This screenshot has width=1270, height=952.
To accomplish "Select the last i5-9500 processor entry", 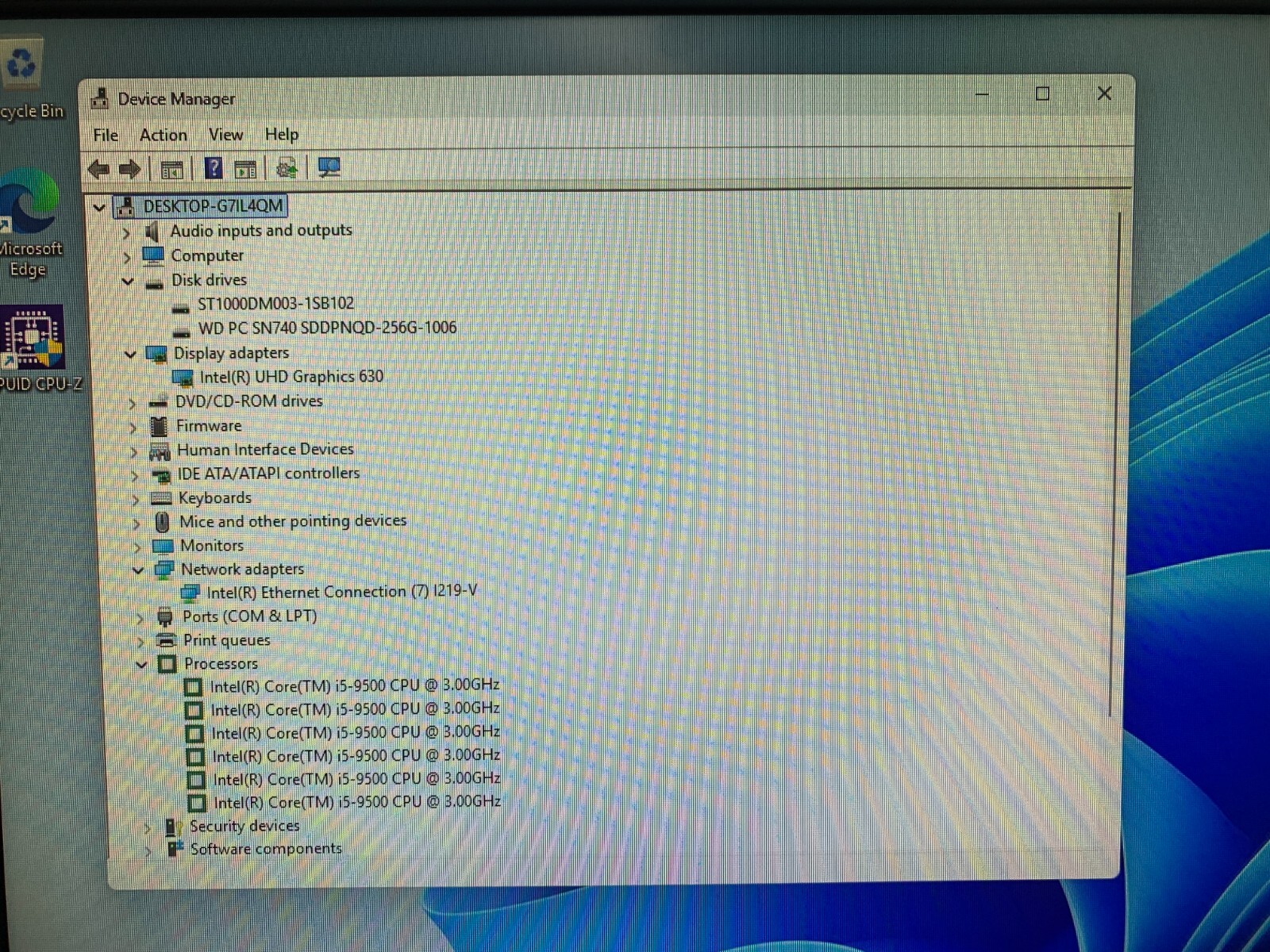I will [357, 802].
